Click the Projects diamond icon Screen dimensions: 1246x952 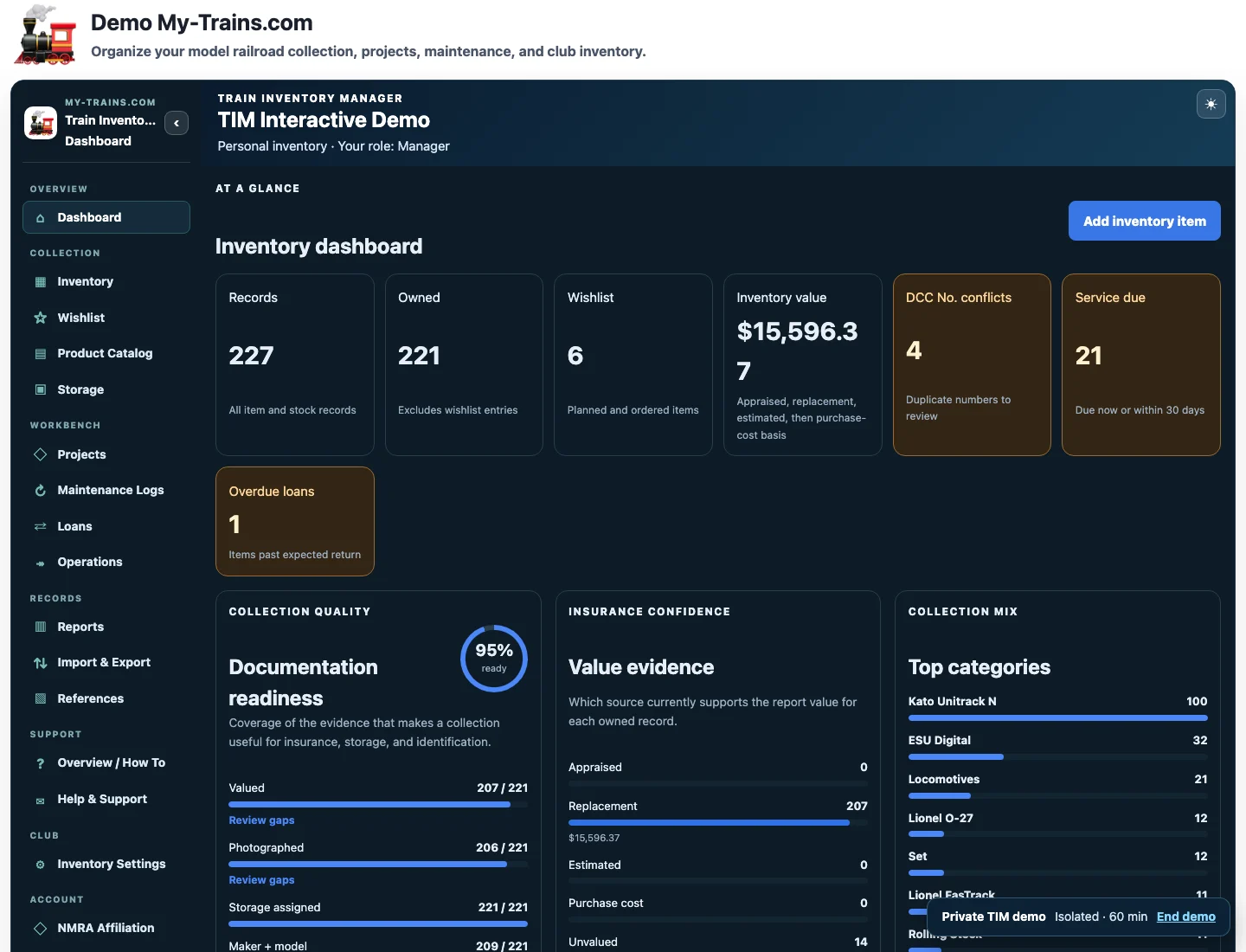pyautogui.click(x=40, y=454)
